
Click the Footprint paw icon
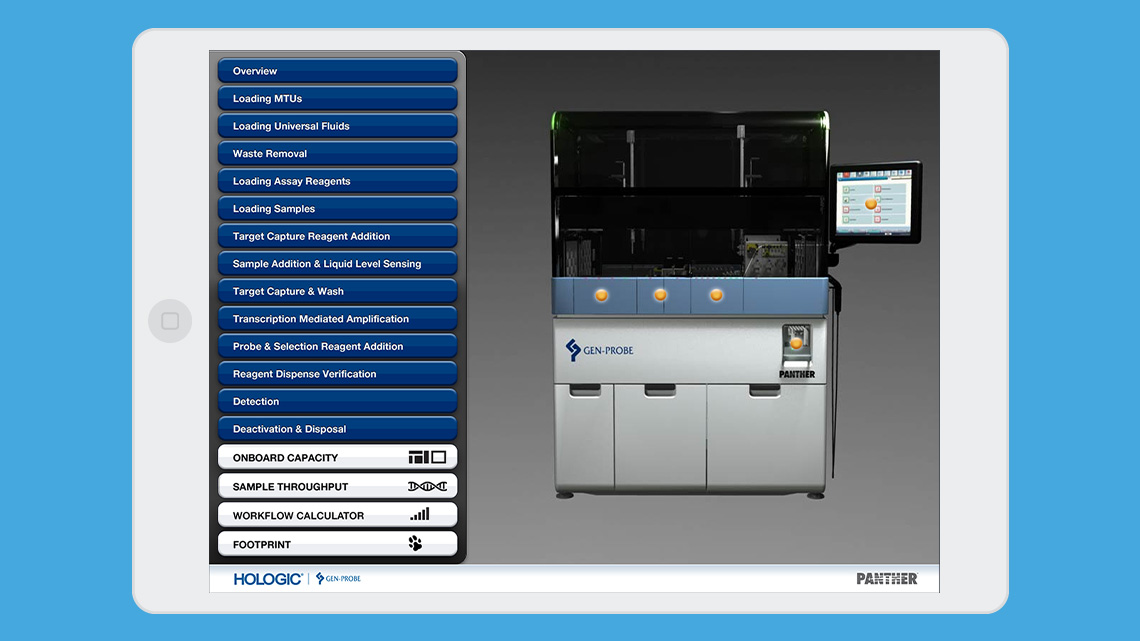[x=415, y=544]
